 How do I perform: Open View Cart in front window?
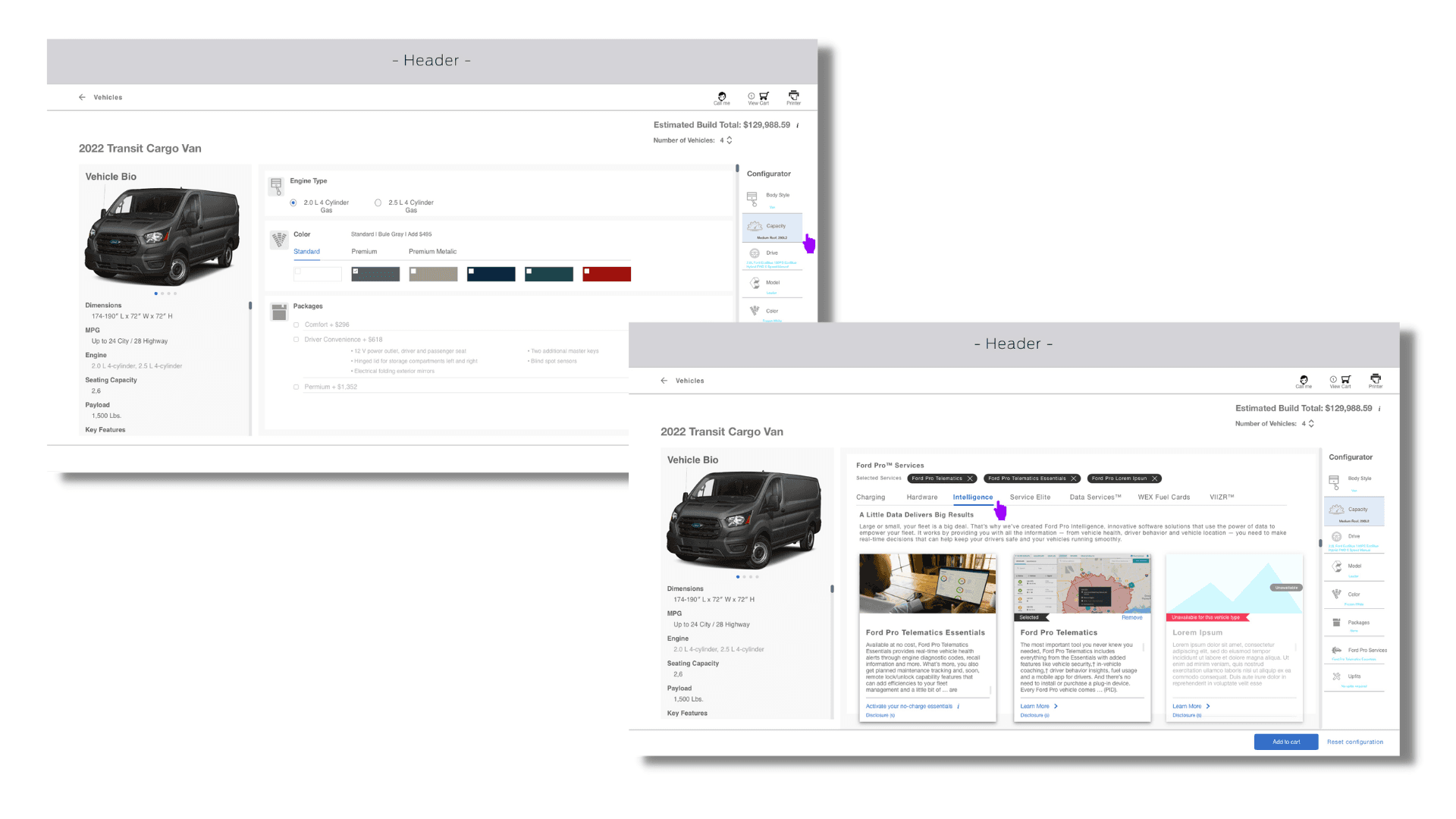click(x=1340, y=381)
